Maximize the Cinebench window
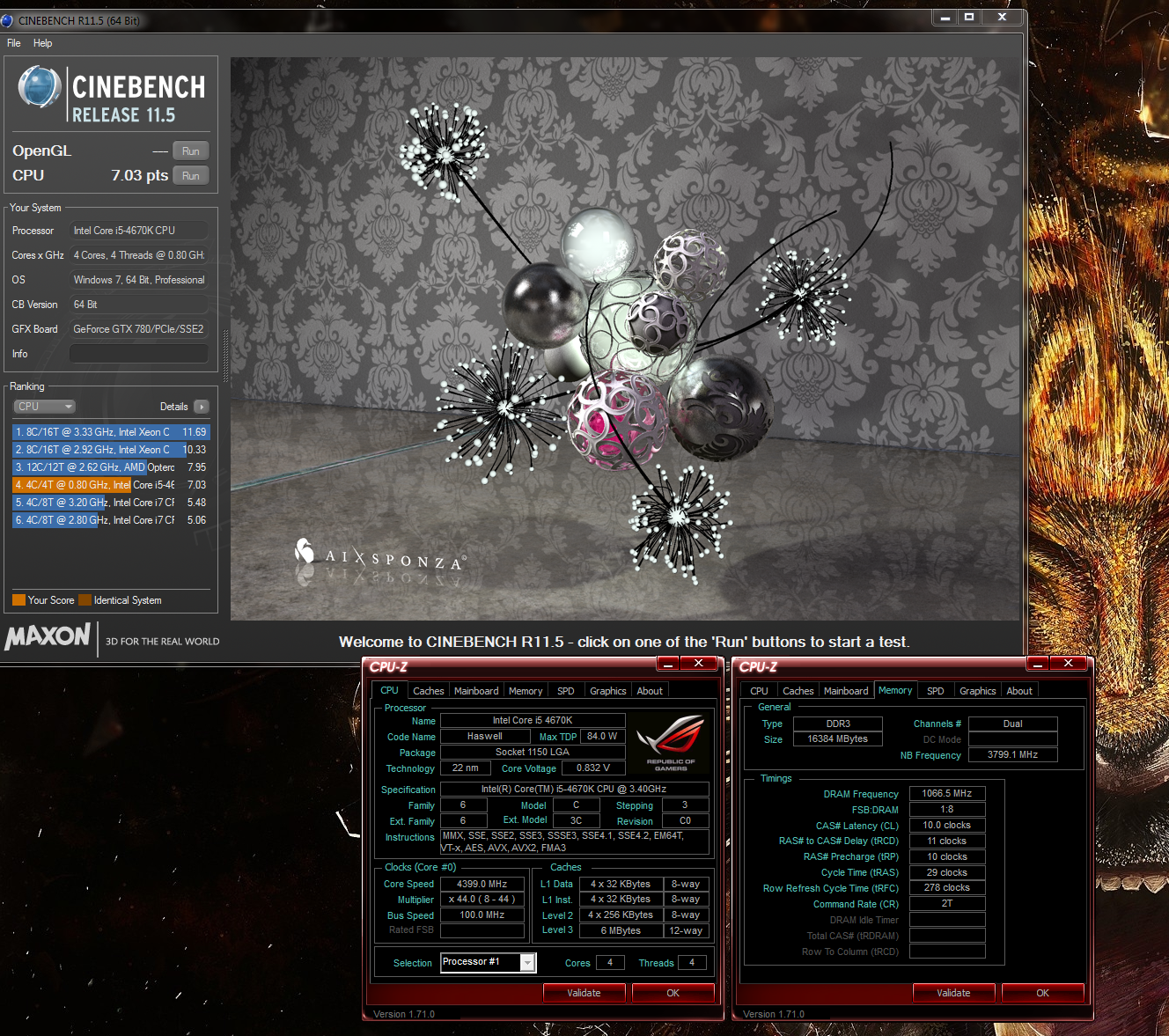The width and height of the screenshot is (1169, 1036). 969,17
